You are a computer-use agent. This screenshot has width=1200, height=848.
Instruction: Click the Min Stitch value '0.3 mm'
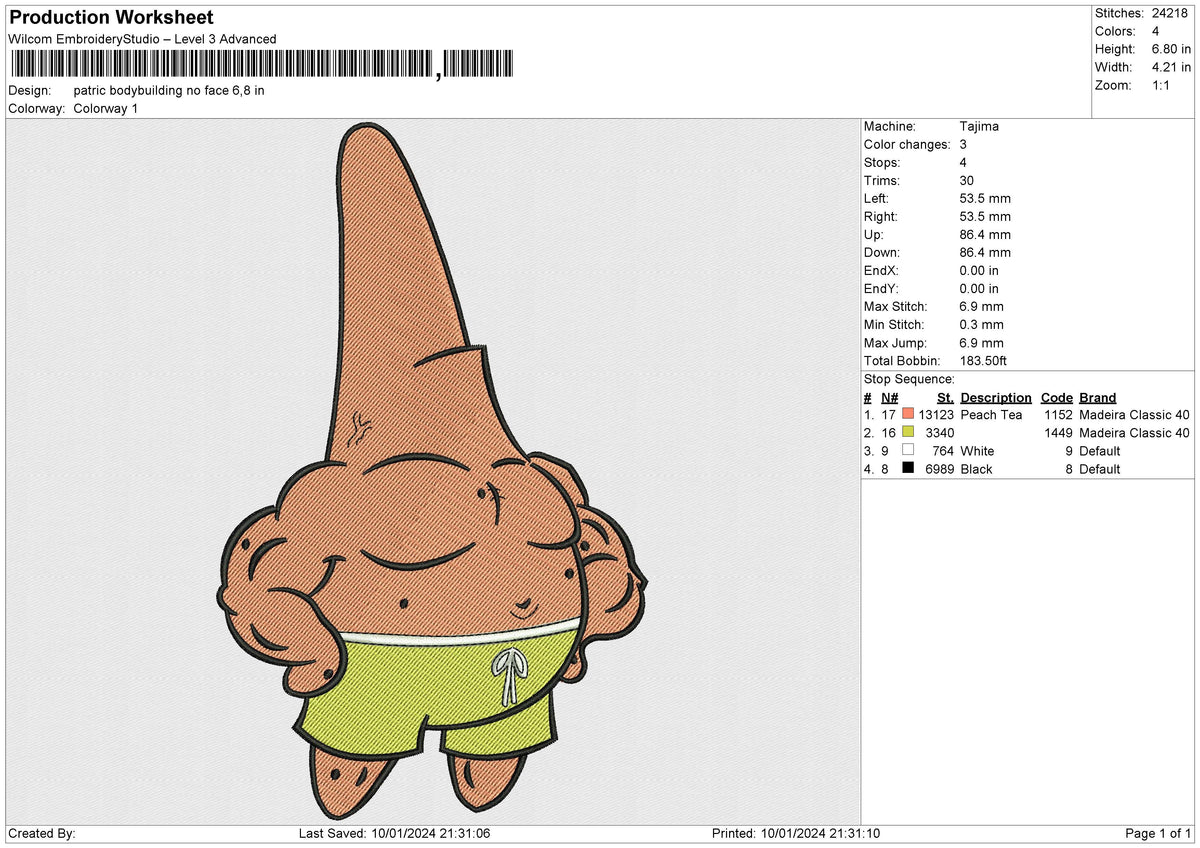[x=981, y=324]
